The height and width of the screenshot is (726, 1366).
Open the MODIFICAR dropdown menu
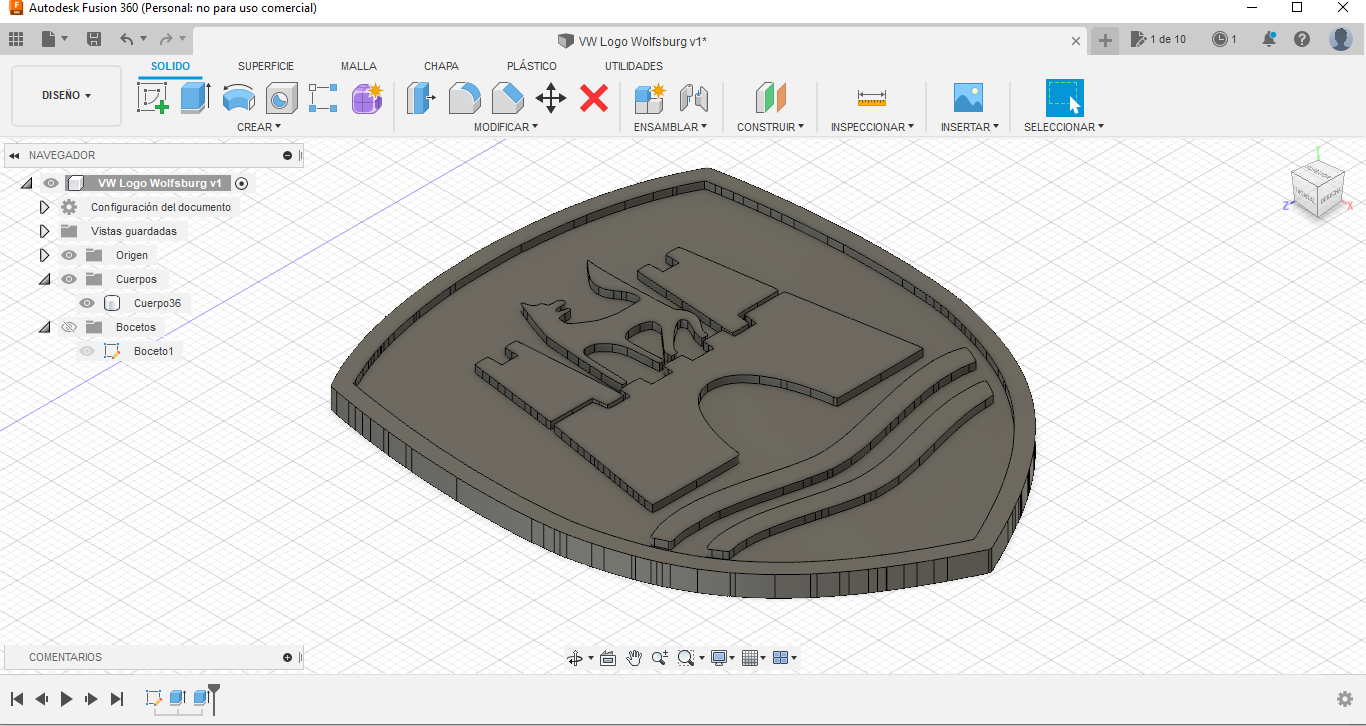(x=506, y=127)
